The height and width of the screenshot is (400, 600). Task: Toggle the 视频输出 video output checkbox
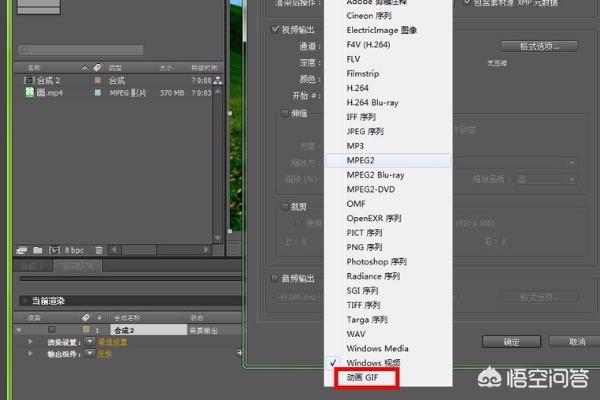tap(275, 29)
